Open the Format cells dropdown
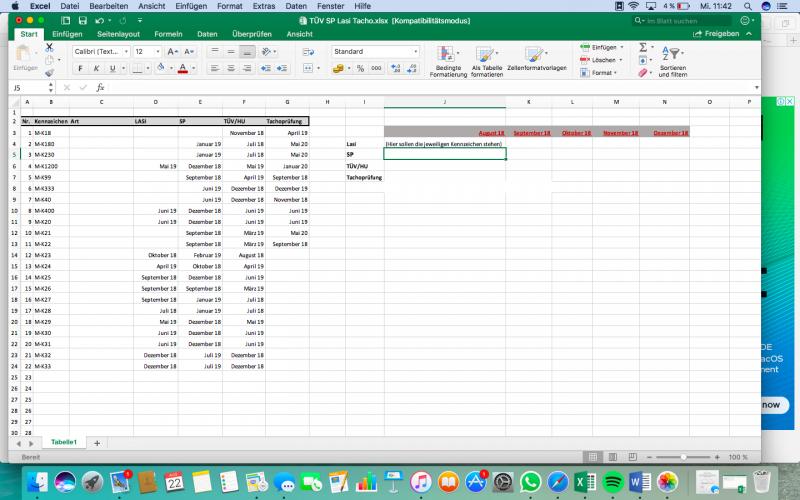 coord(598,72)
